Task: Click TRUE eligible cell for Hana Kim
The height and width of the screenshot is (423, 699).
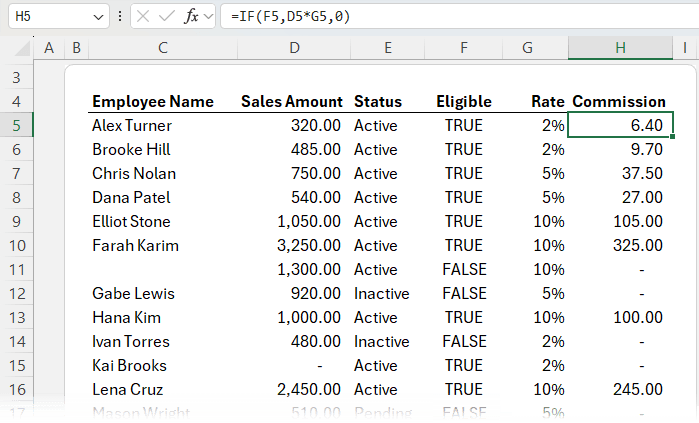Action: coord(464,318)
